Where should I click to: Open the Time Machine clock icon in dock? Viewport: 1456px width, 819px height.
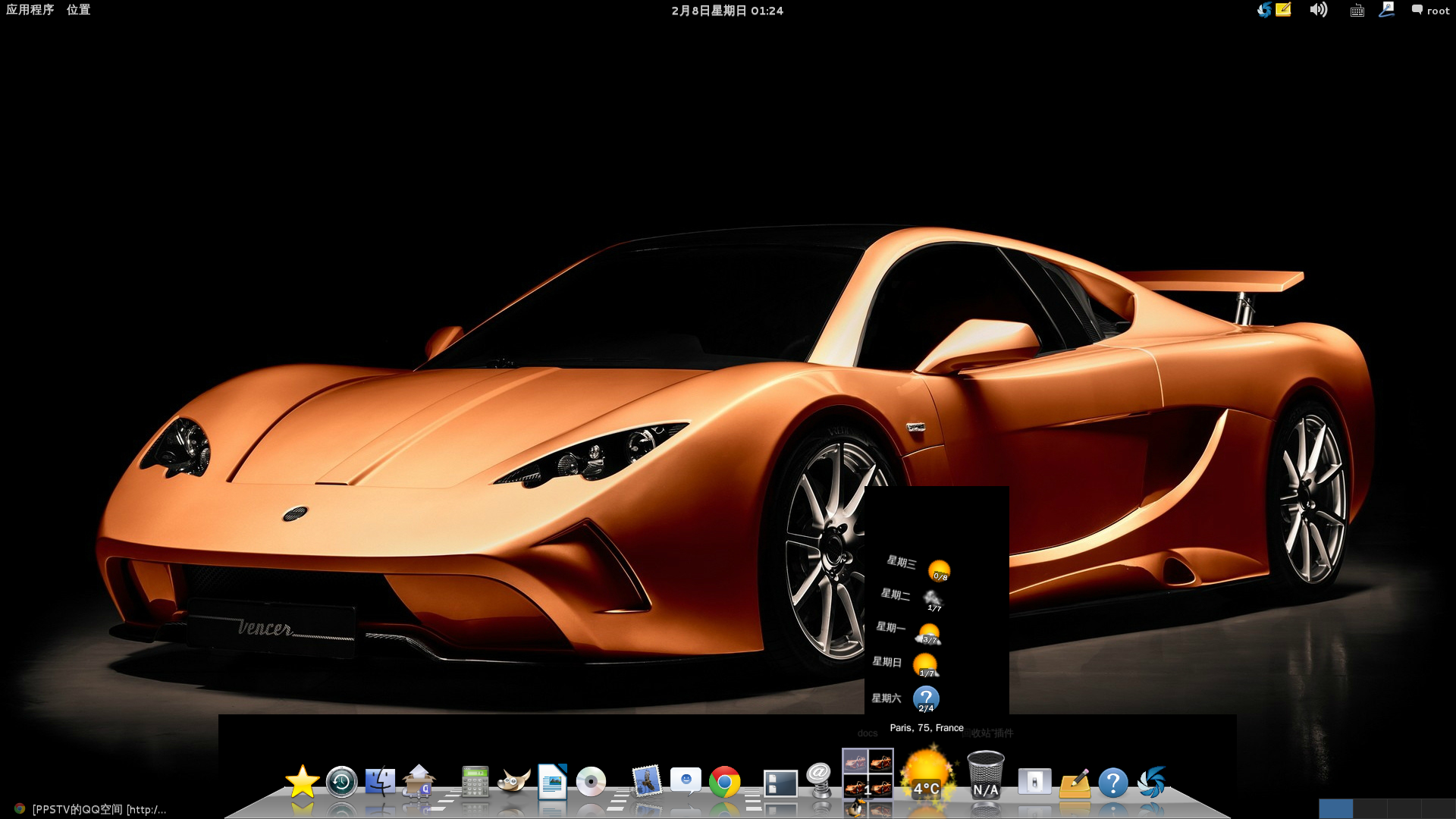point(342,782)
